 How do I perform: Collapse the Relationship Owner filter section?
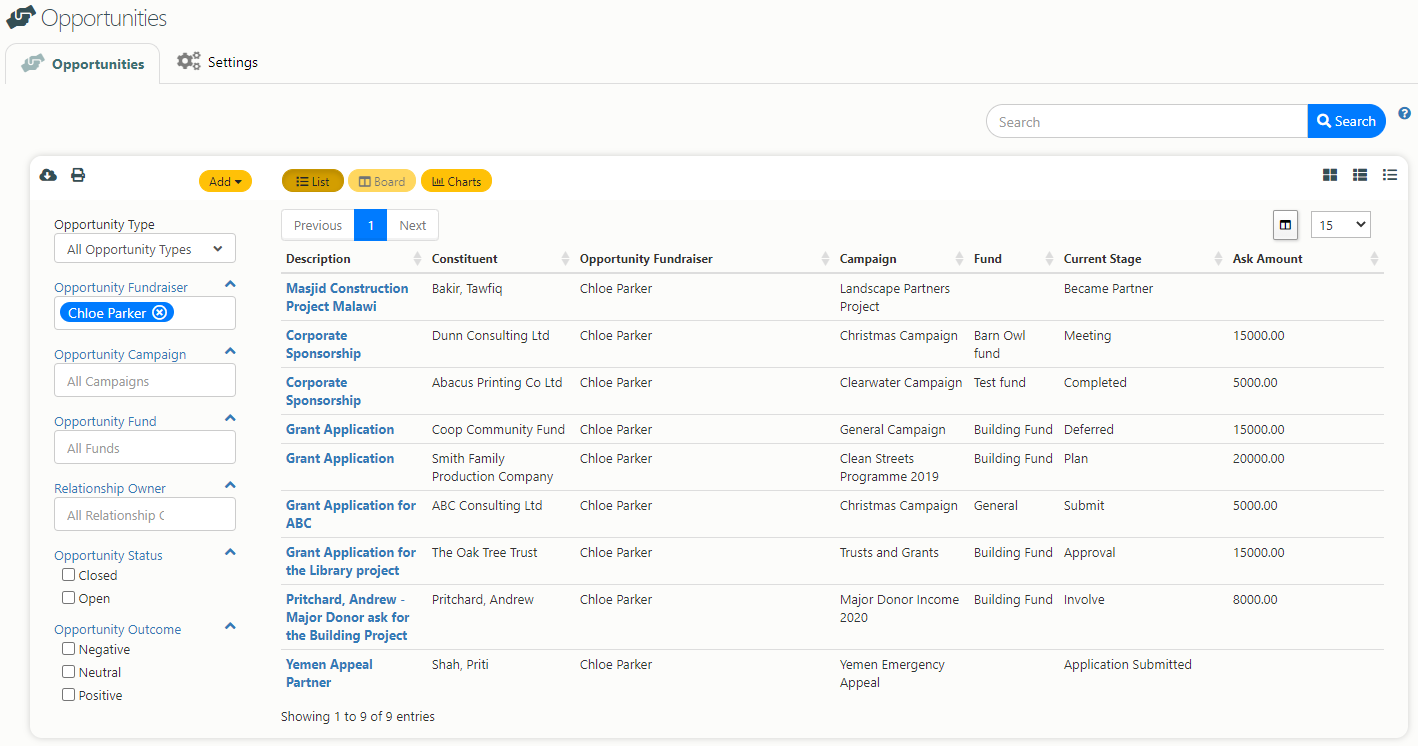pyautogui.click(x=230, y=486)
